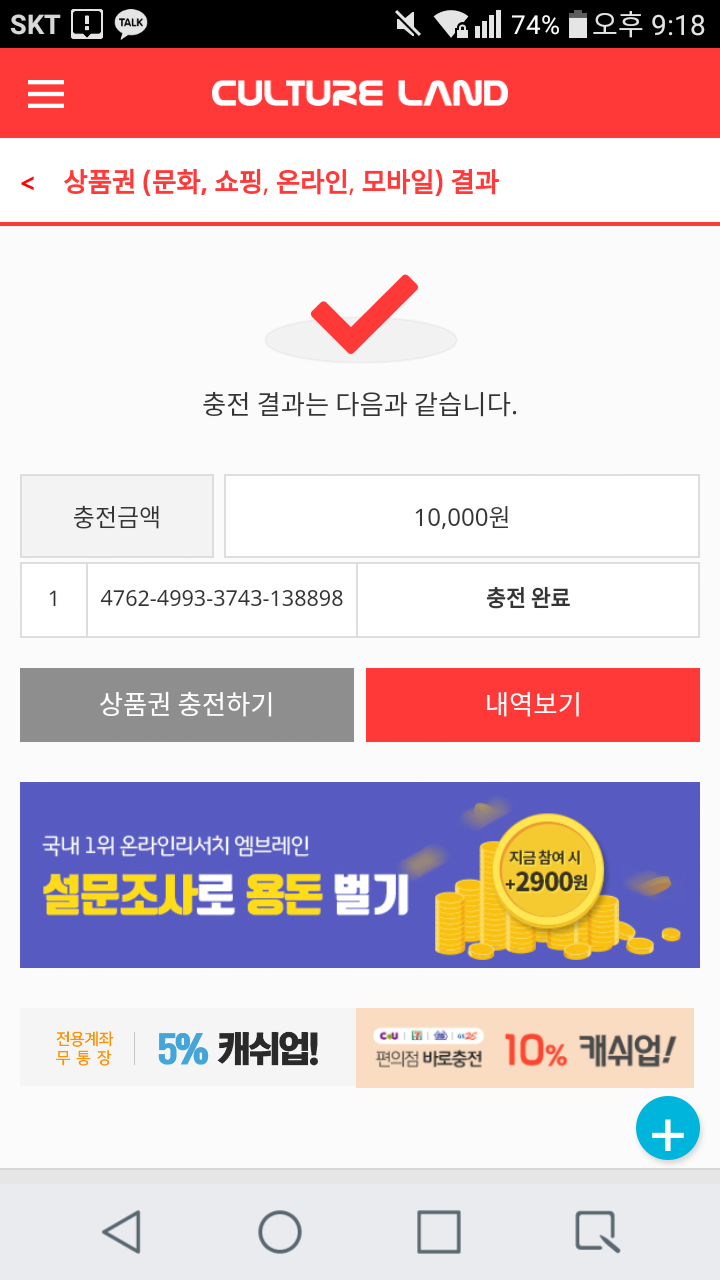Open the 설문조사로 용돈 벌기 banner

(x=360, y=875)
